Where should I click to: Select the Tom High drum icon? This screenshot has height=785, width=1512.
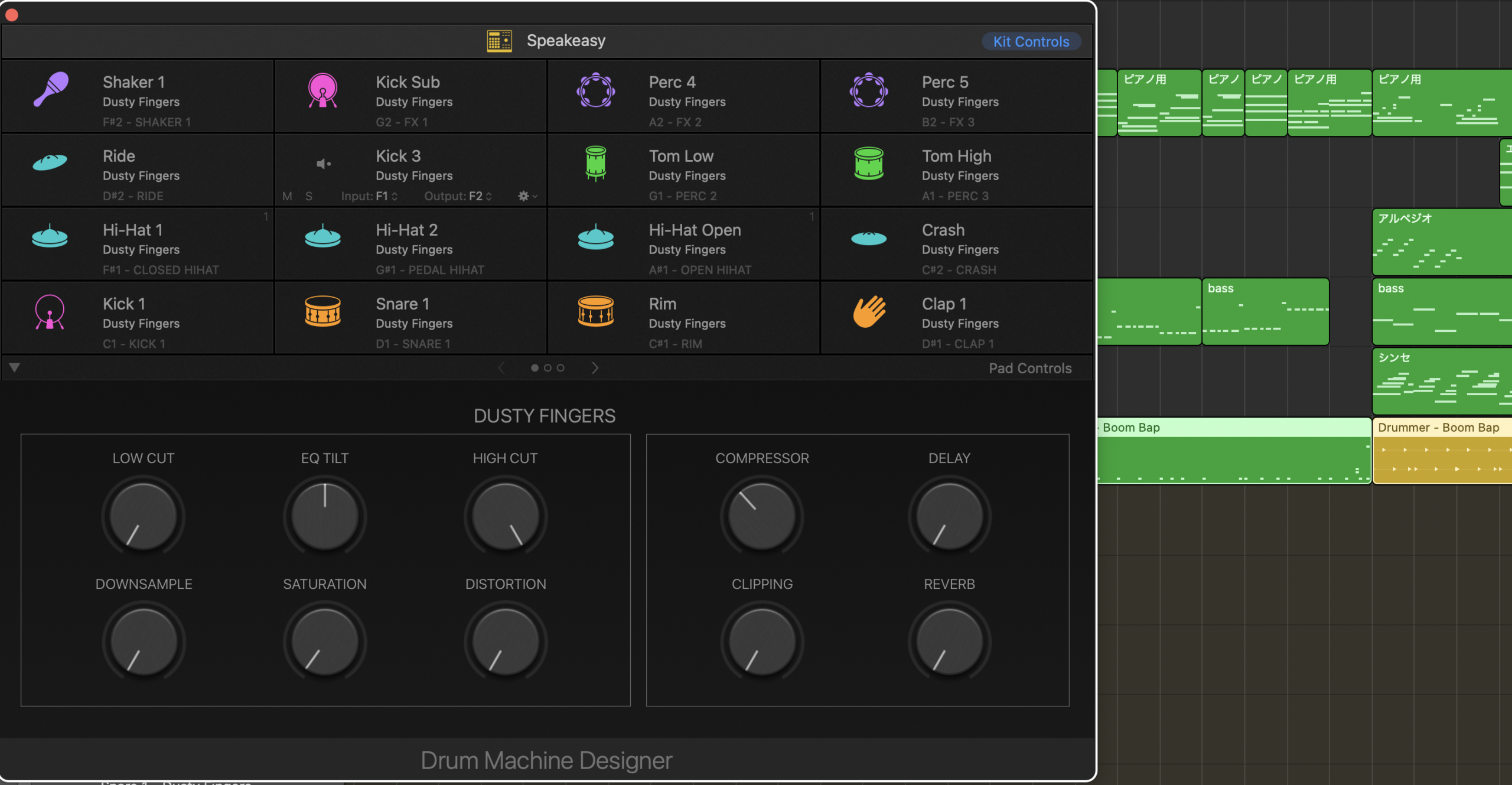868,164
